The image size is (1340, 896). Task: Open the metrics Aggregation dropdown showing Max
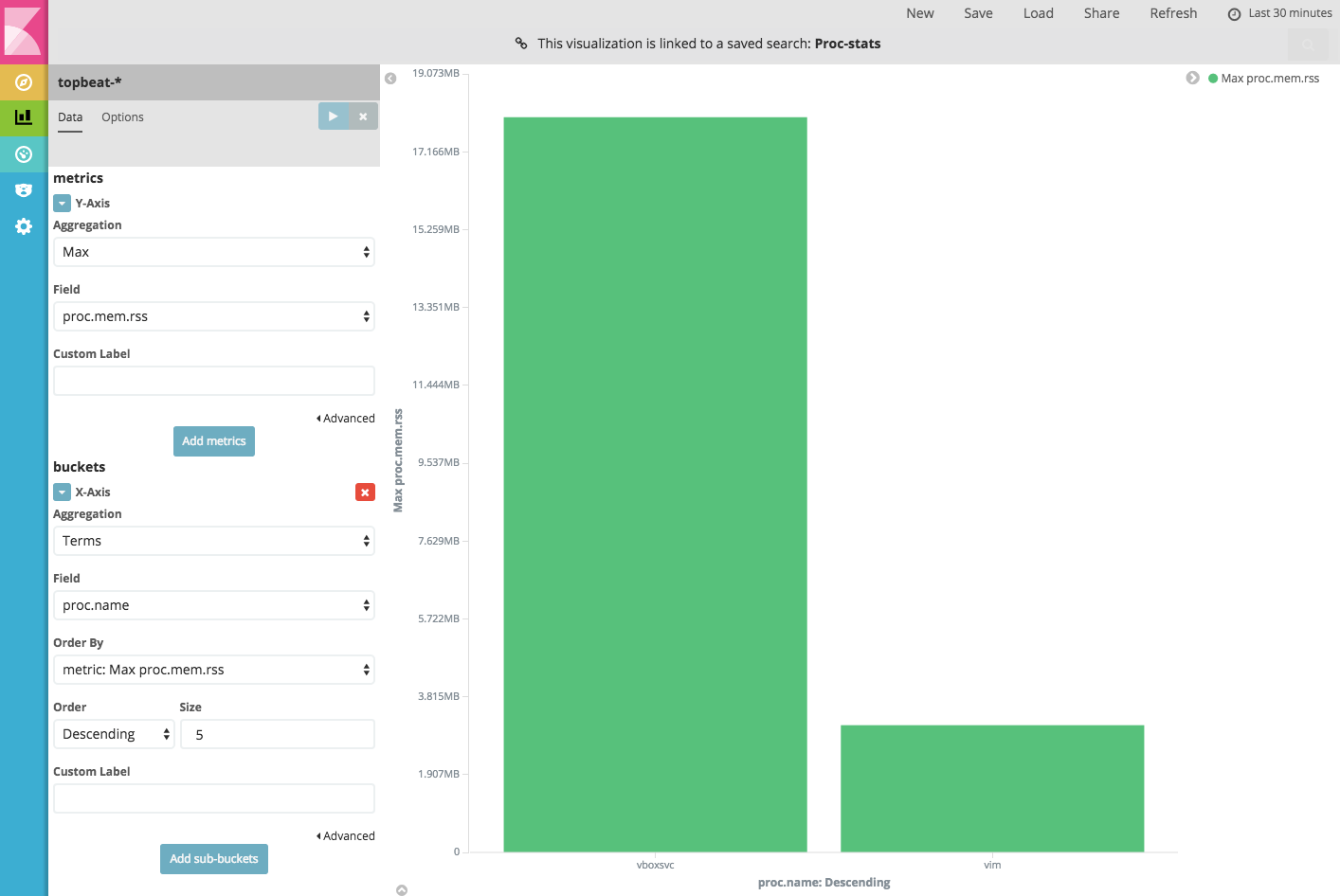pyautogui.click(x=214, y=252)
